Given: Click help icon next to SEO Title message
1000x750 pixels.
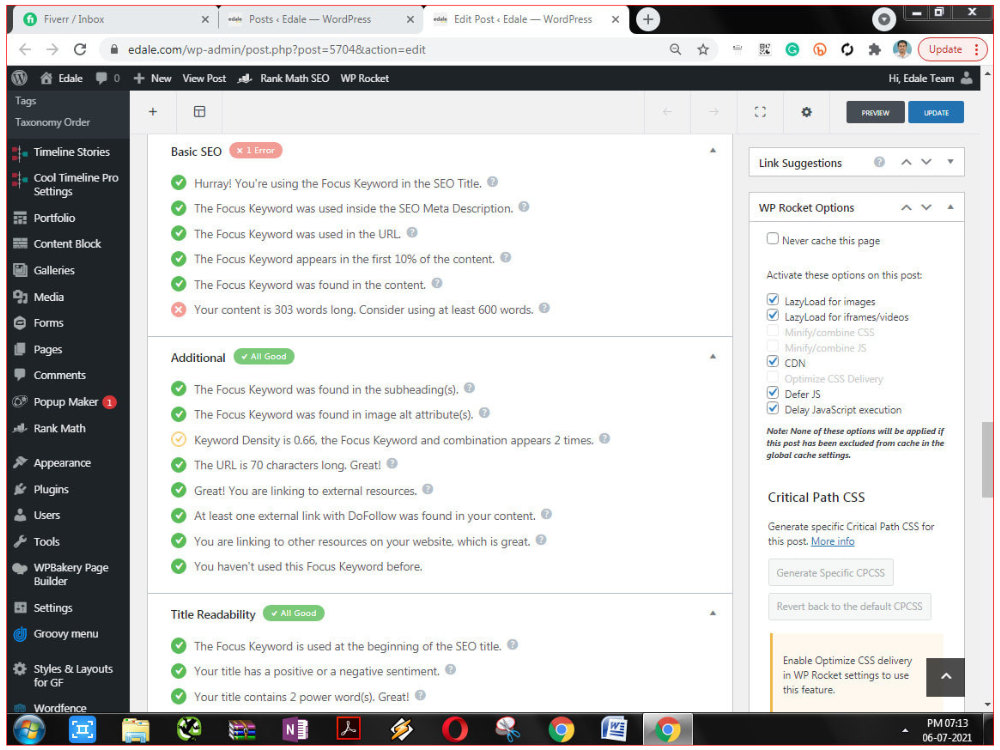Looking at the screenshot, I should tap(492, 182).
